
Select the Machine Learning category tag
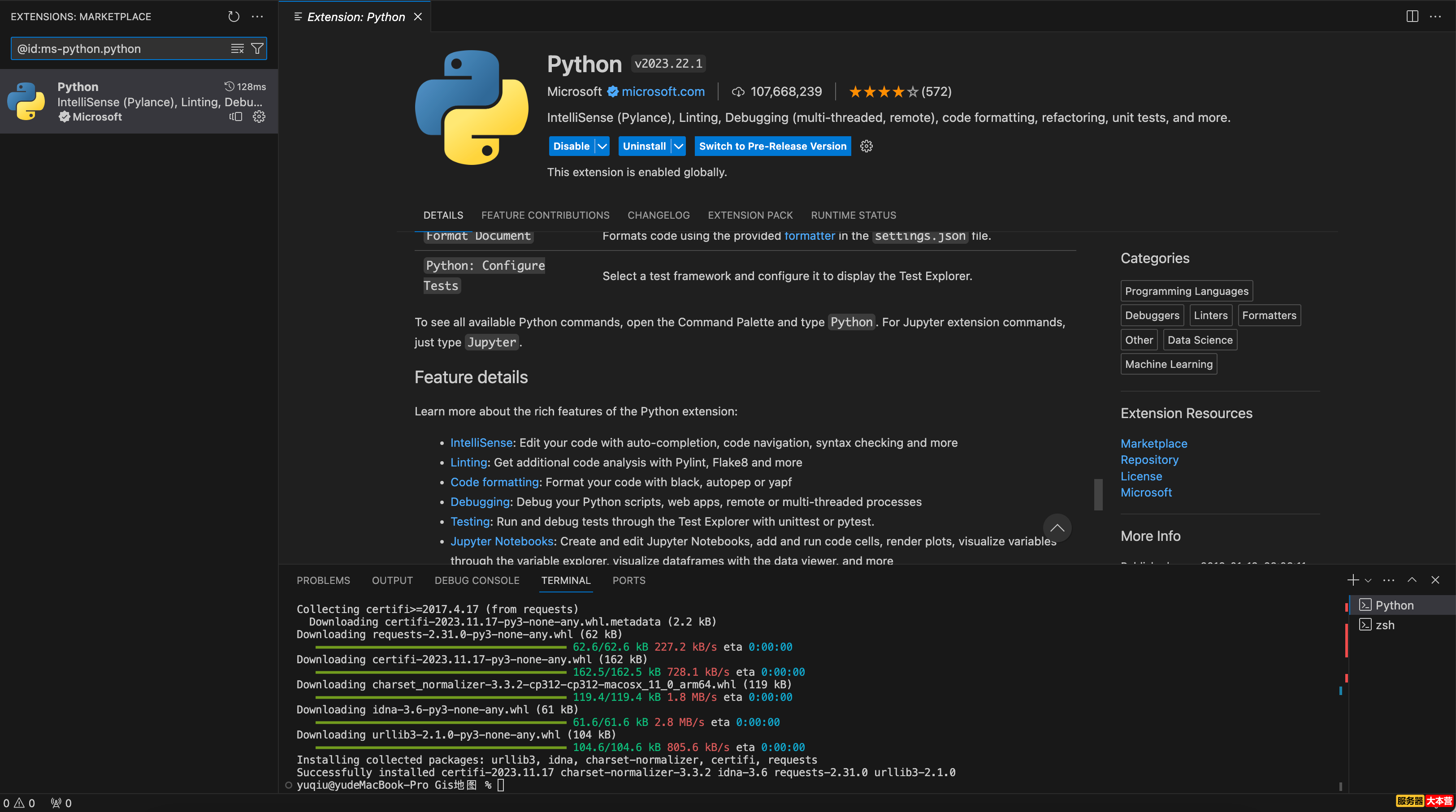point(1168,364)
